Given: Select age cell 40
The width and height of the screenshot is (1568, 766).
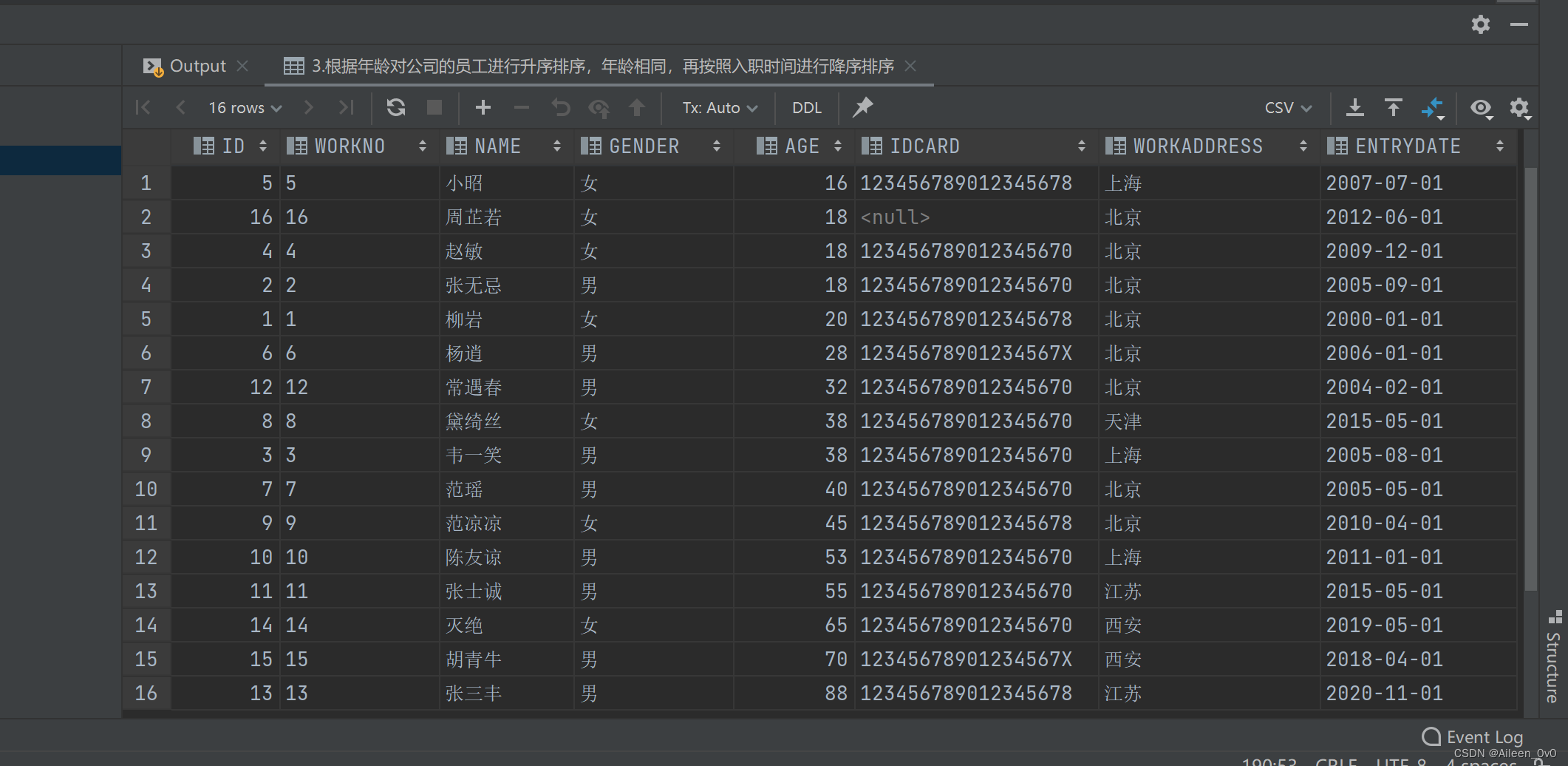Looking at the screenshot, I should pos(794,489).
